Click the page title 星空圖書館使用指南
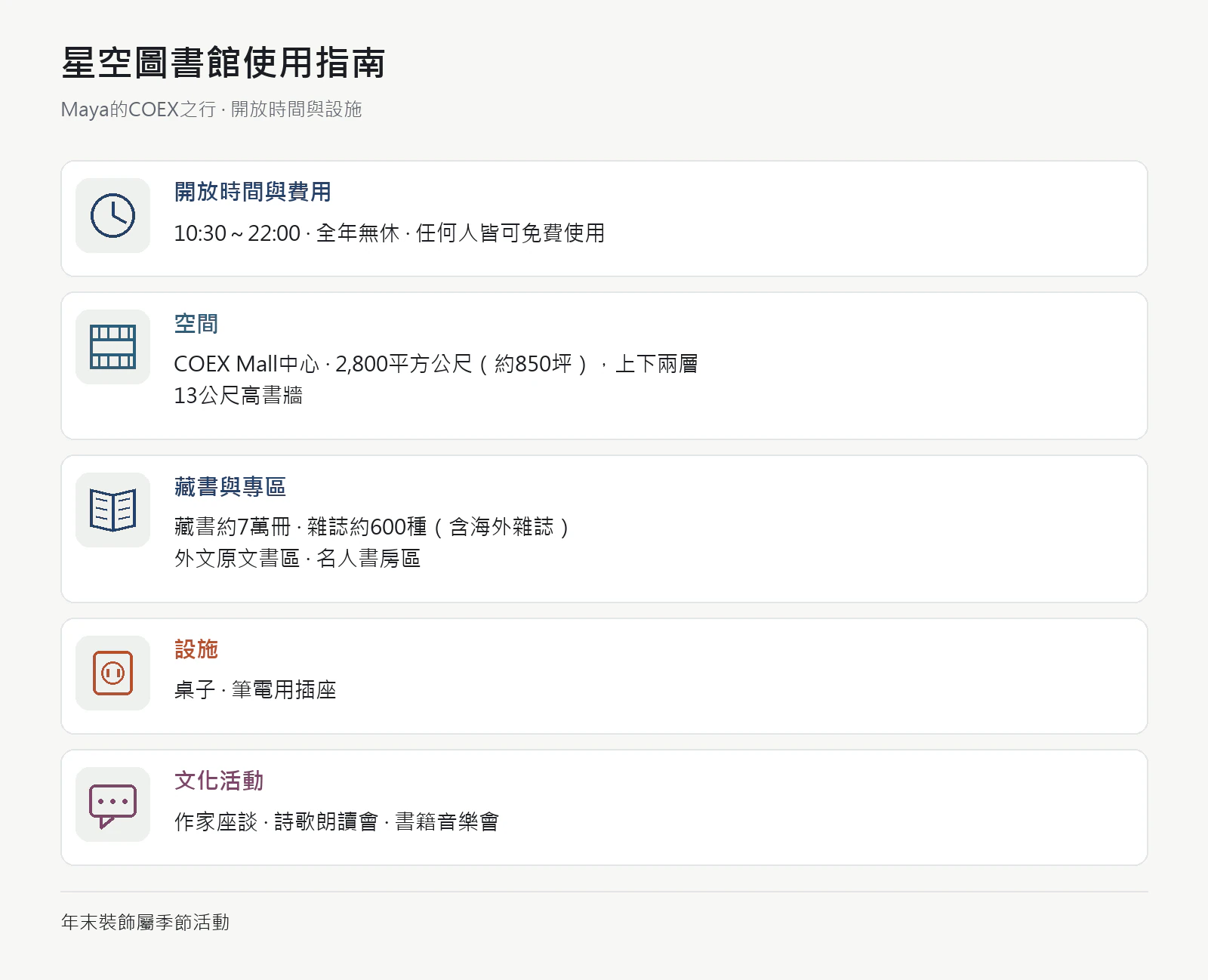 [x=223, y=62]
